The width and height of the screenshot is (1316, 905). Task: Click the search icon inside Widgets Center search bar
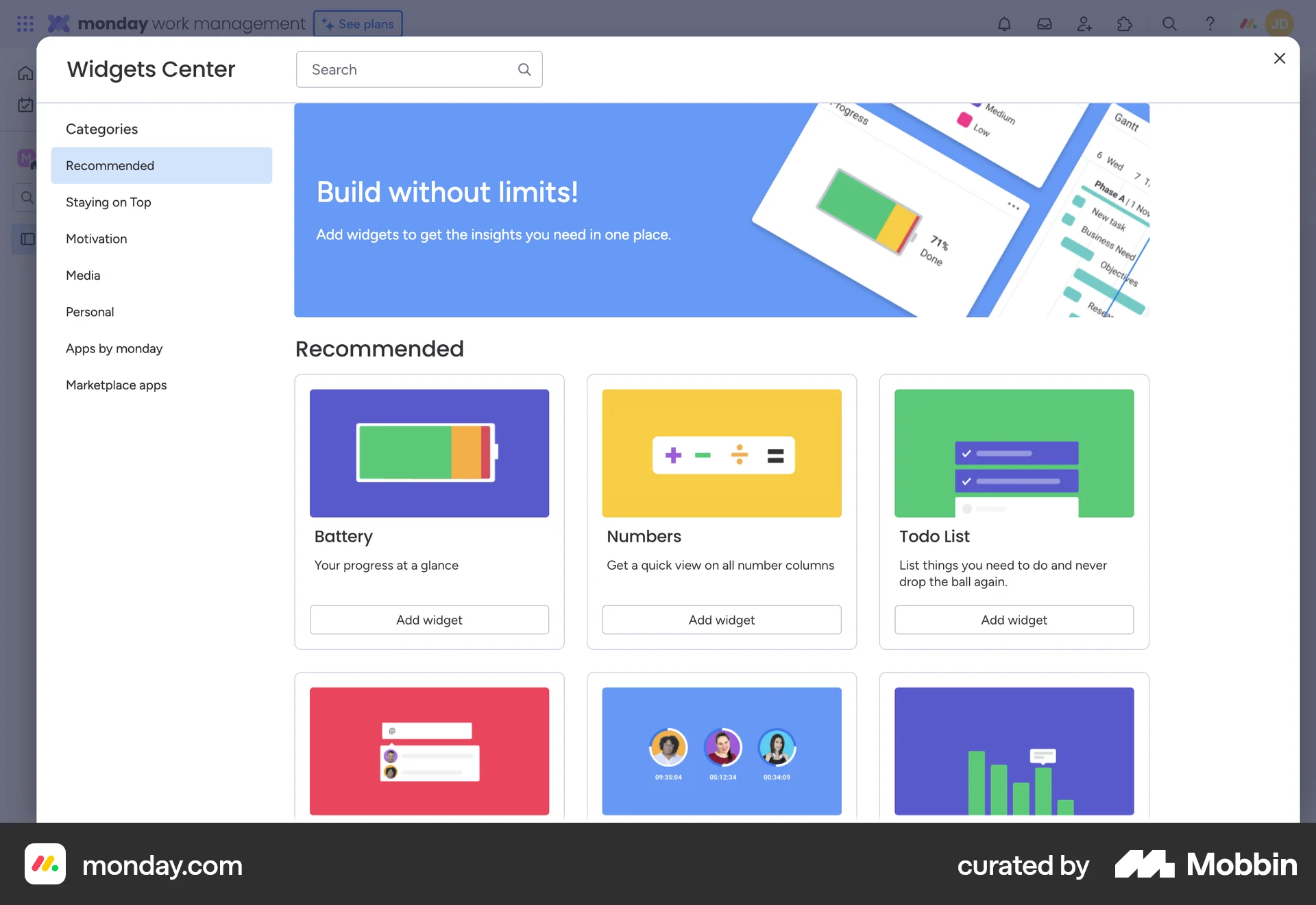pos(524,69)
